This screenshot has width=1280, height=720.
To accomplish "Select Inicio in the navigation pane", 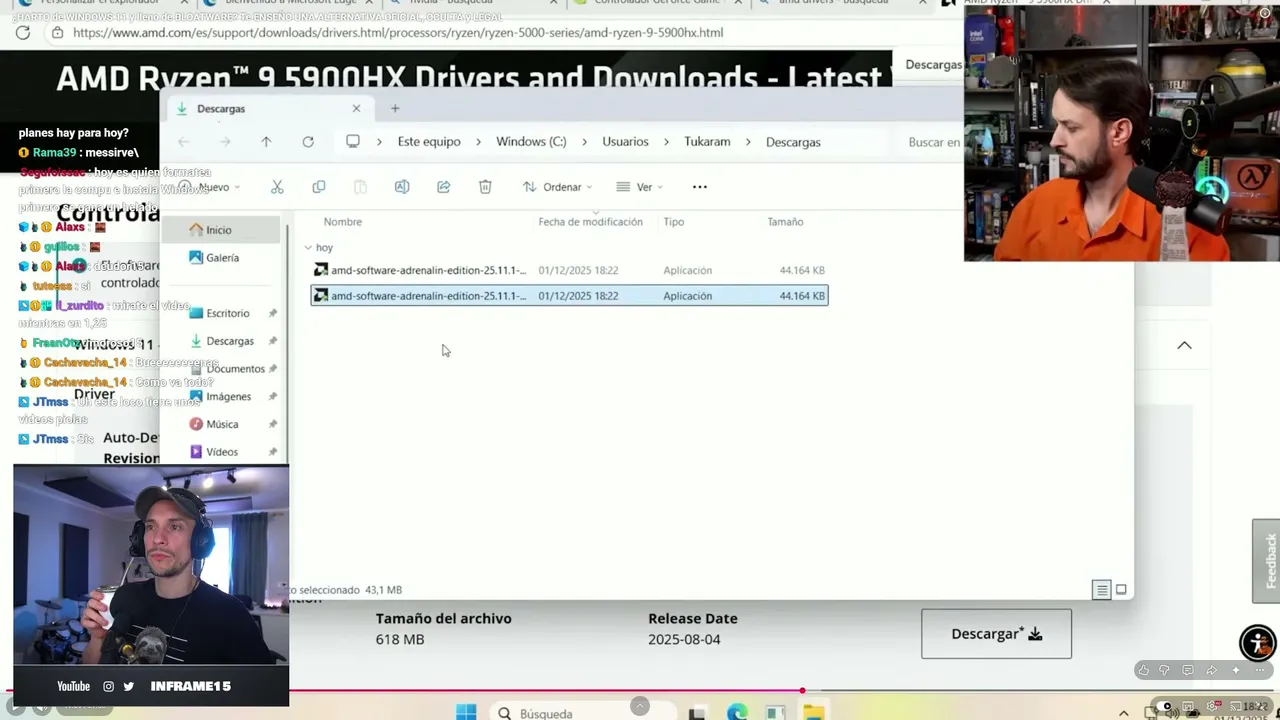I will pos(222,230).
